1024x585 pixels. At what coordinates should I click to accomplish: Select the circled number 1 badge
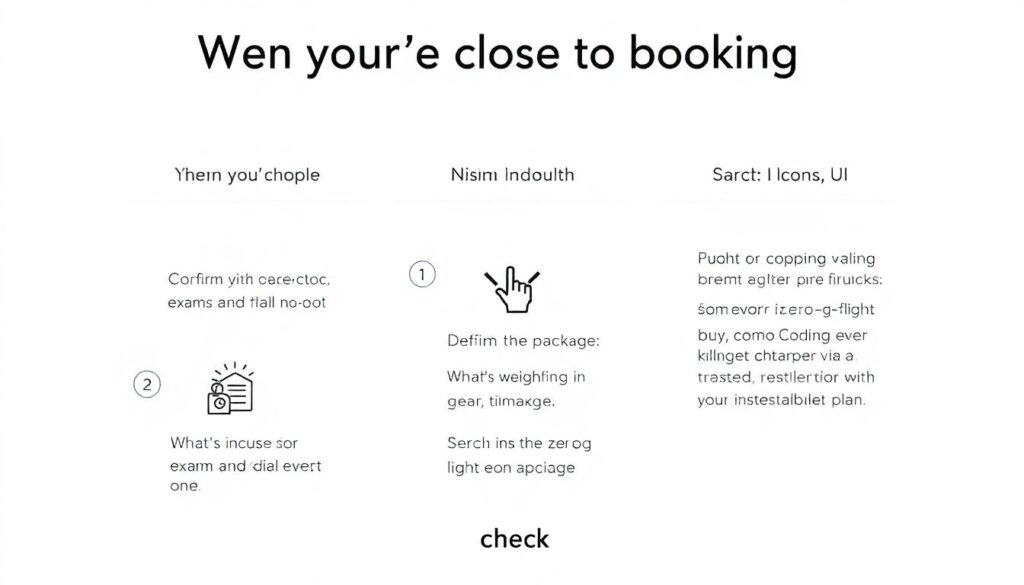point(422,274)
